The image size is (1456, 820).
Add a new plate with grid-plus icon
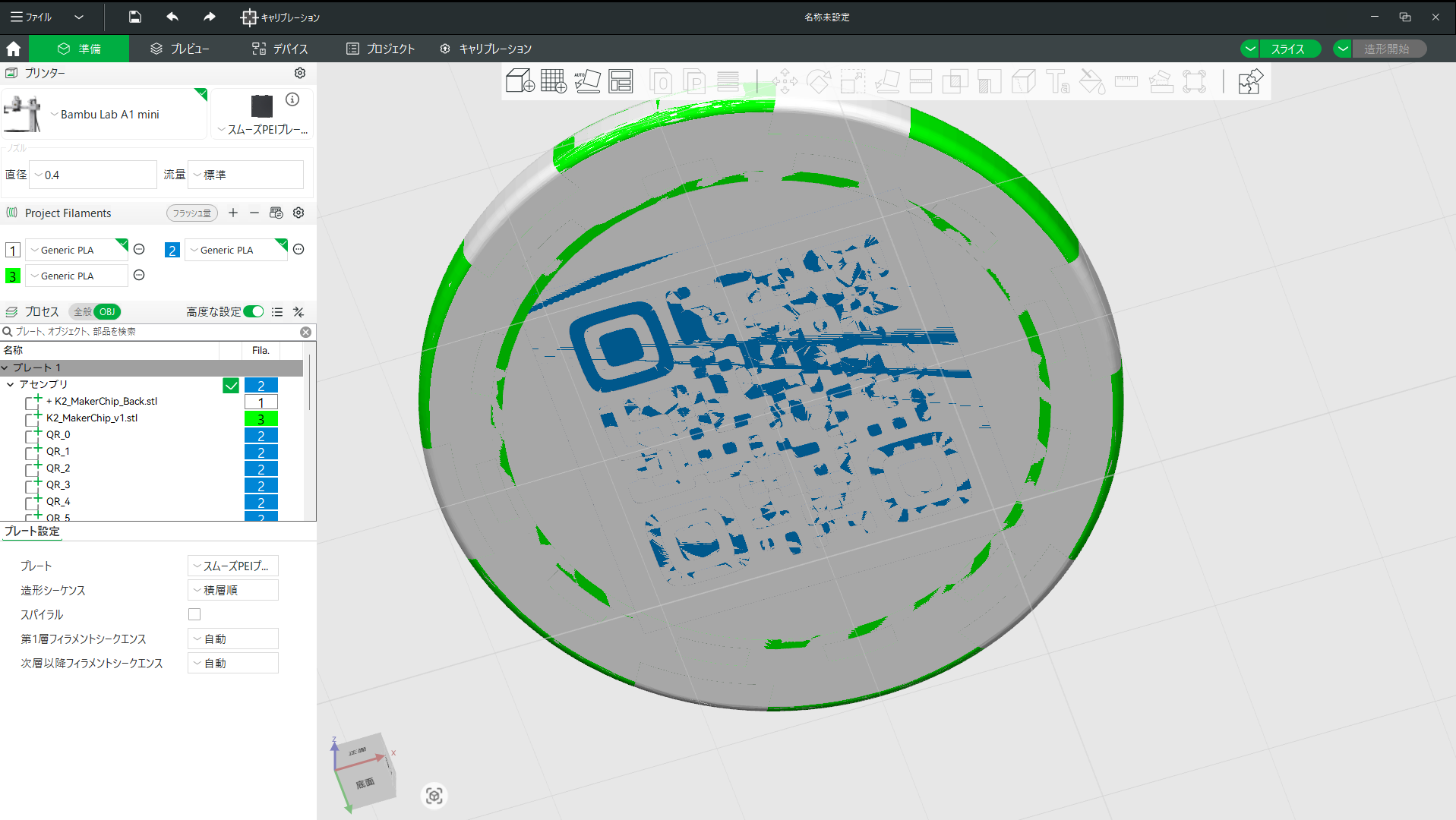pos(554,80)
